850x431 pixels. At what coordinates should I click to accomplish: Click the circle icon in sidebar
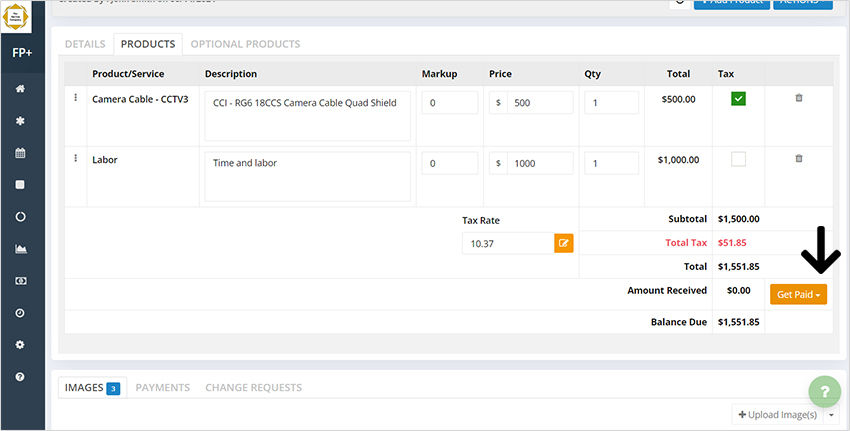[x=20, y=217]
